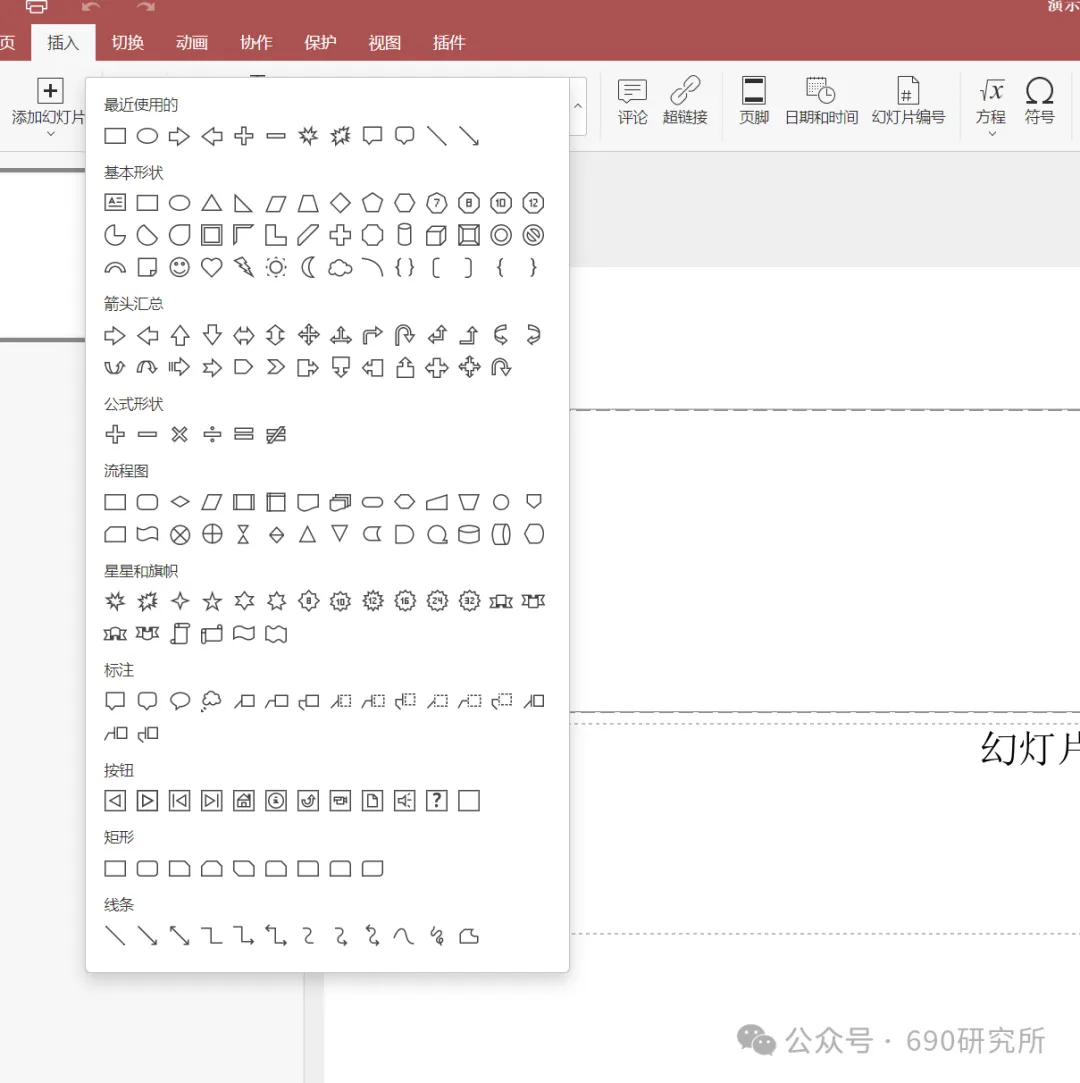
Task: Select the flowchart decision diamond
Action: tap(180, 502)
